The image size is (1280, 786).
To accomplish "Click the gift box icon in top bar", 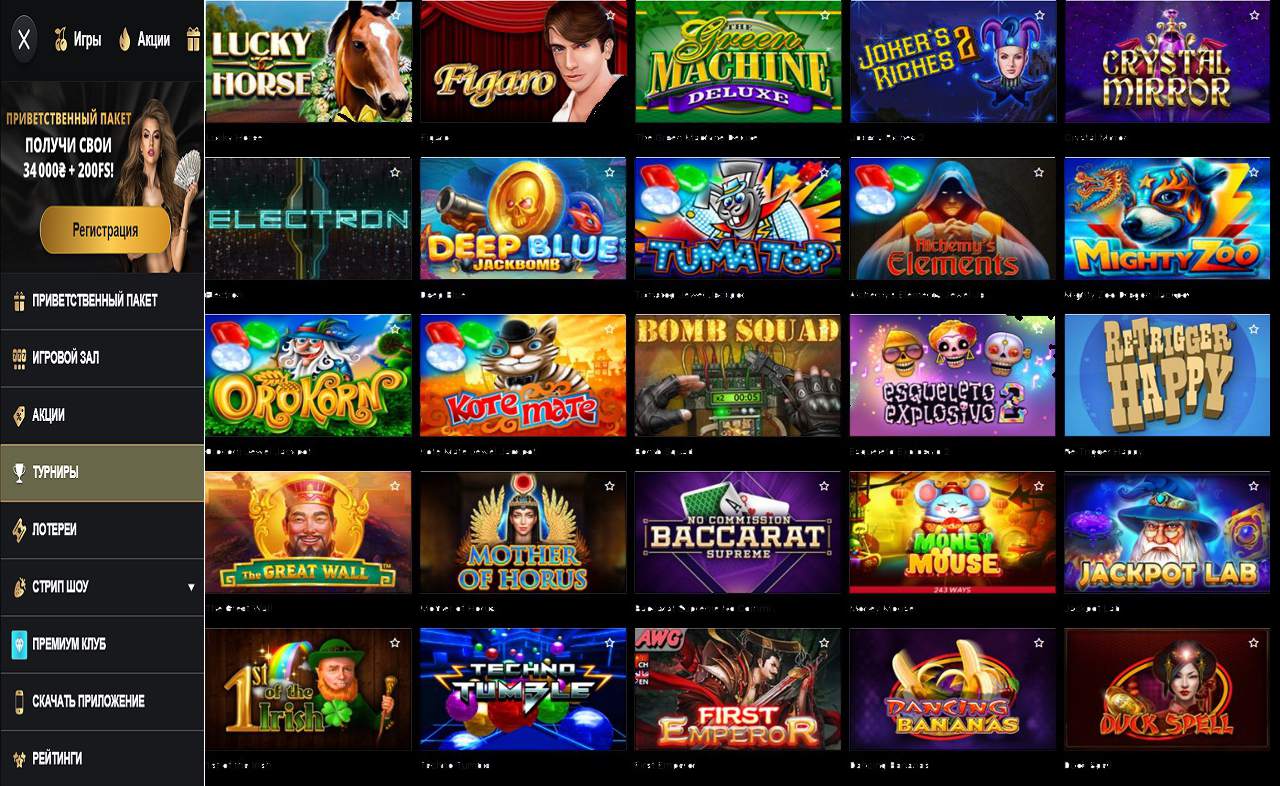I will tap(193, 40).
